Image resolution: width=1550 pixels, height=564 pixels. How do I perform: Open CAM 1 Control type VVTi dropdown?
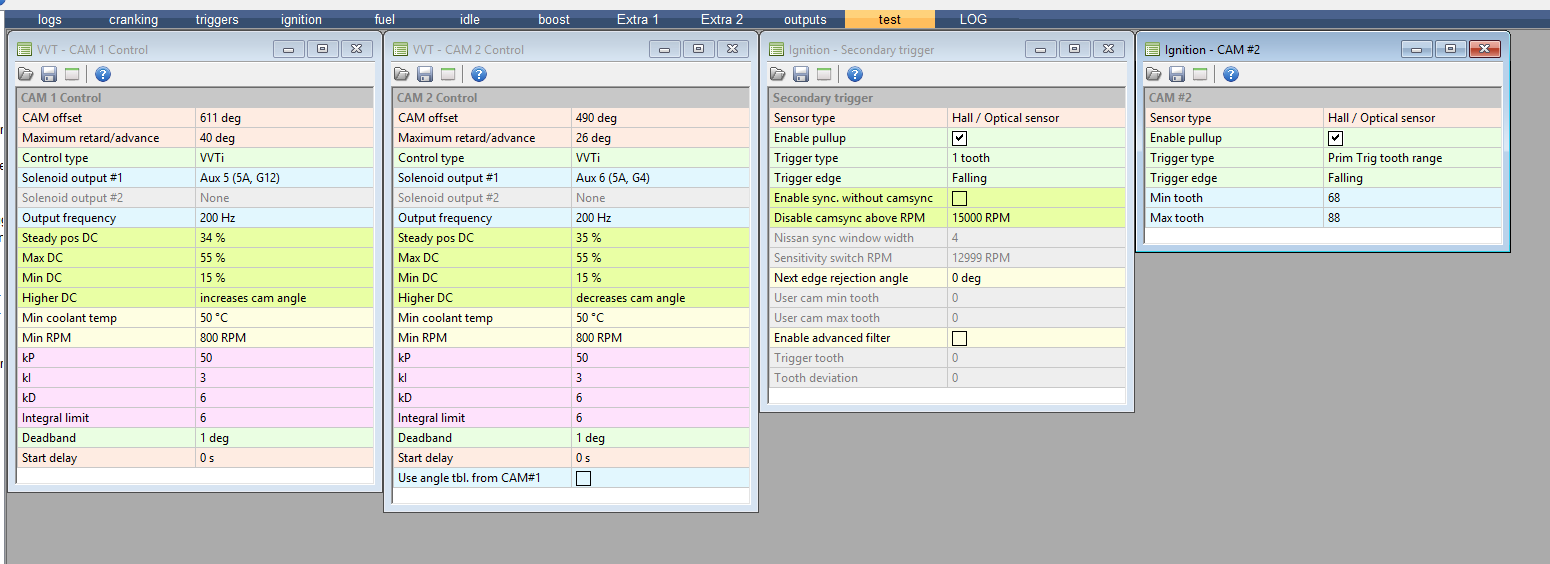pos(284,158)
